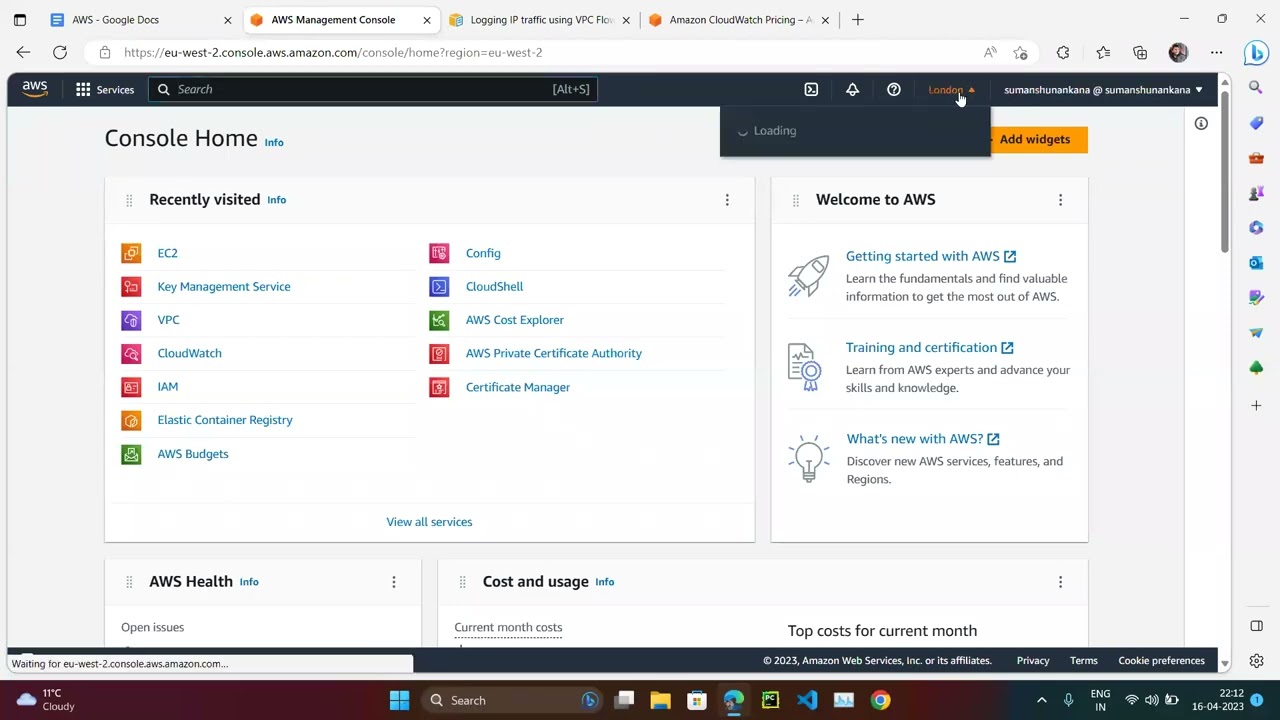Open the Windows Start menu
The image size is (1280, 720).
point(399,700)
